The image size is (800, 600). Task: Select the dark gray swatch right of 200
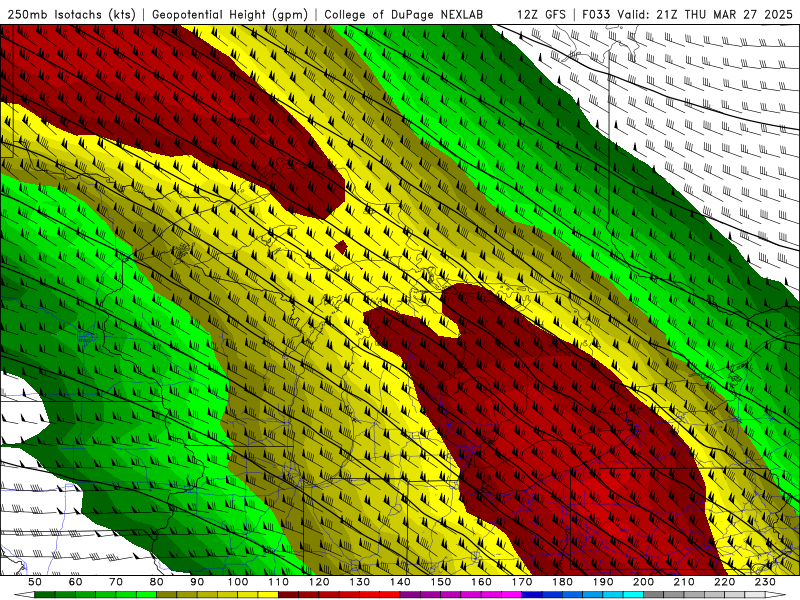point(654,595)
